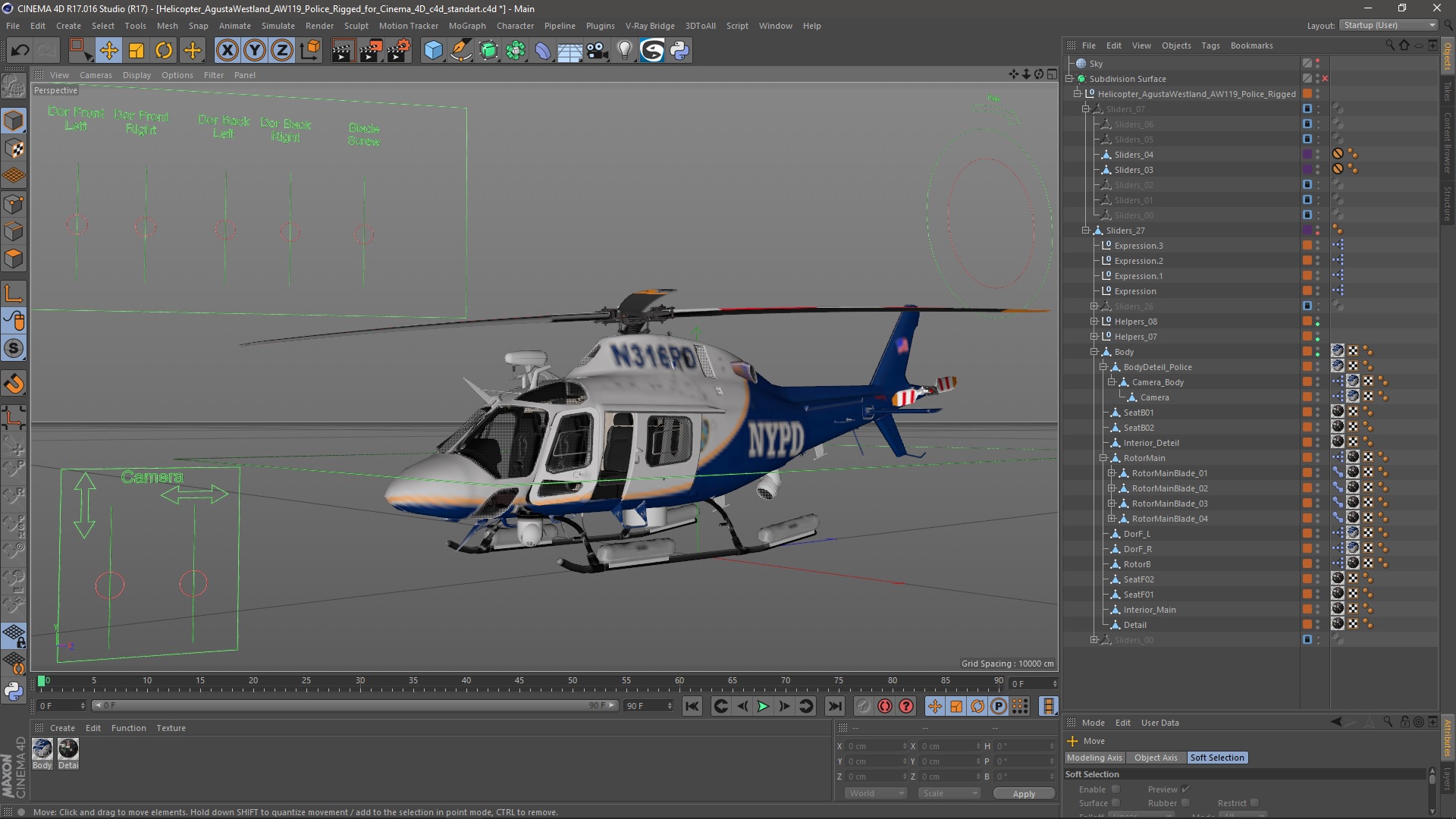Toggle the Rubber checkbox

pyautogui.click(x=1185, y=803)
